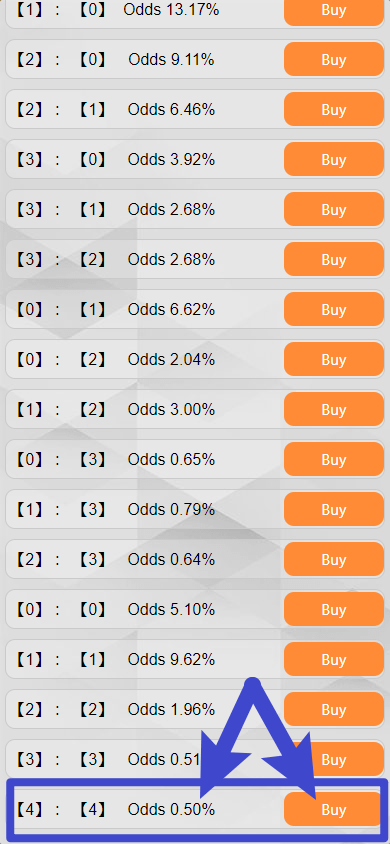Buy the 2:3 score at 0.64% odds
The height and width of the screenshot is (844, 390).
334,560
